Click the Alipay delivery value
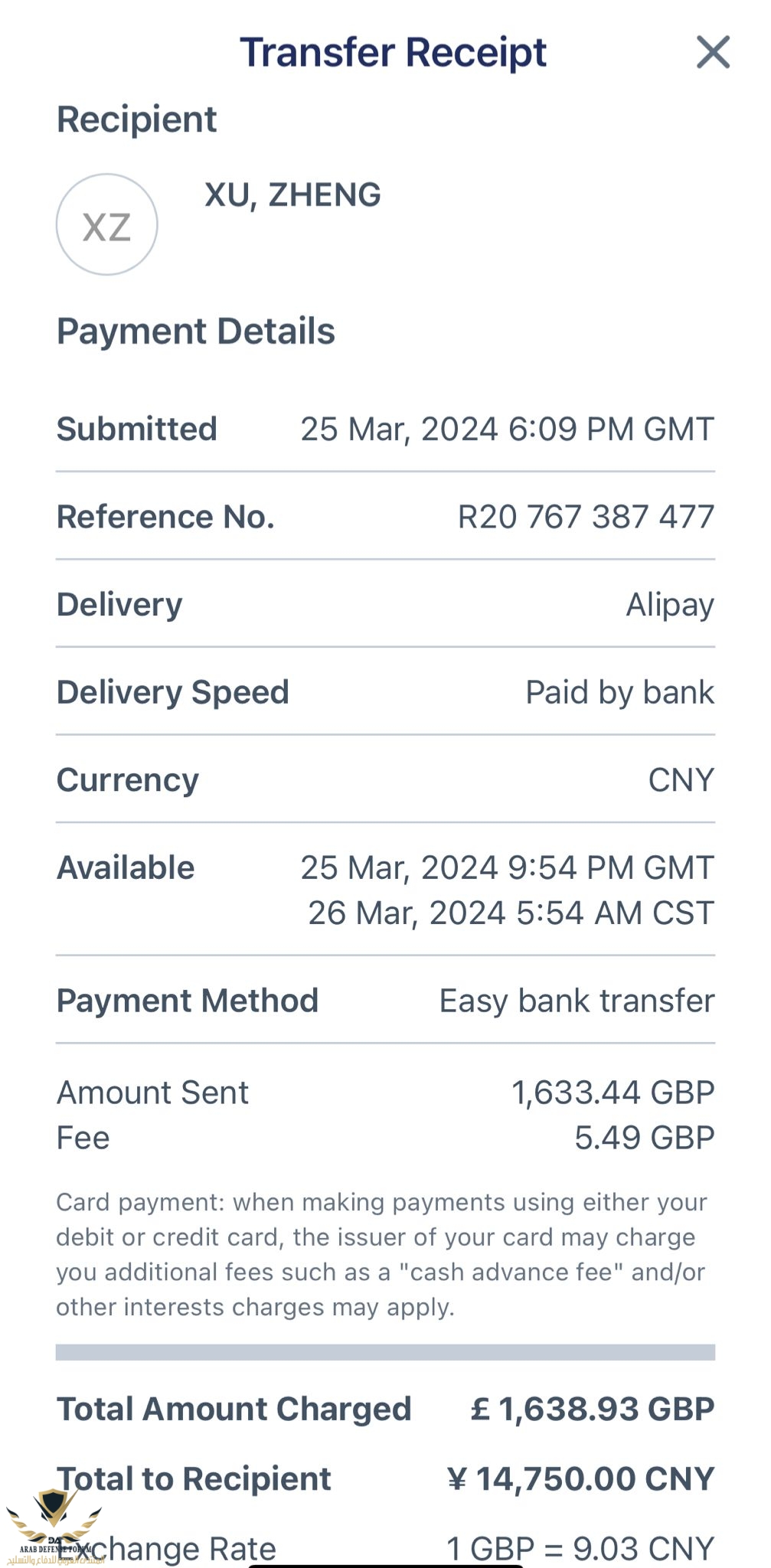The width and height of the screenshot is (771, 1568). 670,605
